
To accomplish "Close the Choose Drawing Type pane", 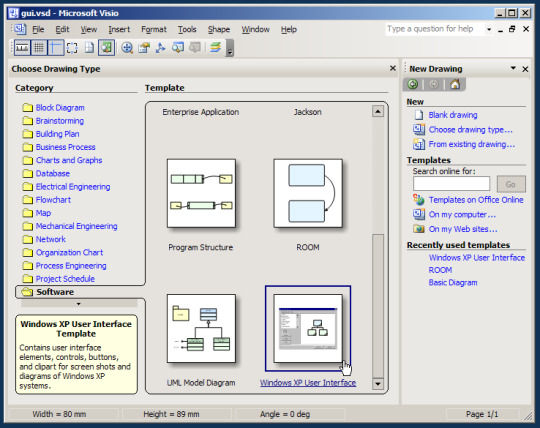I will click(x=393, y=68).
